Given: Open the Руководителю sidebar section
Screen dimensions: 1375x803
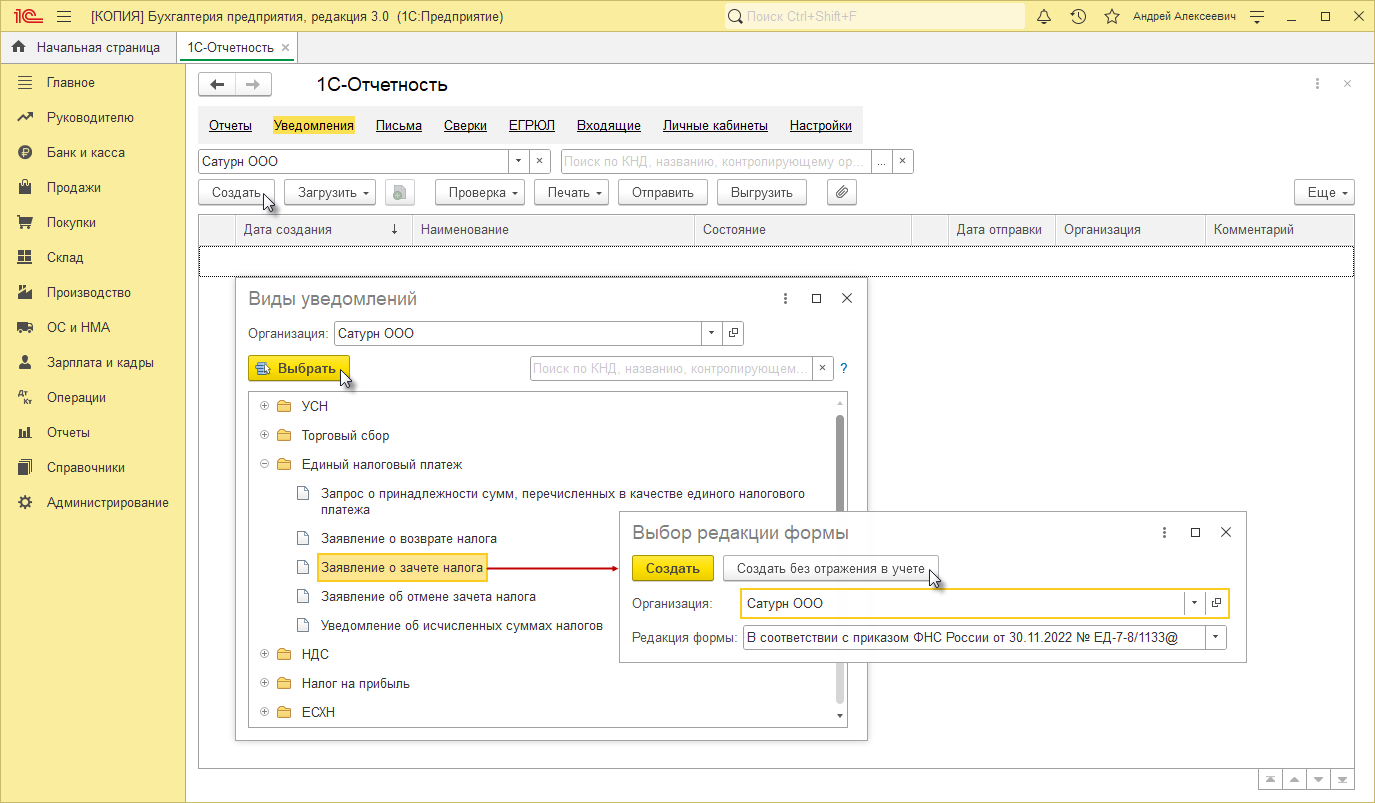Looking at the screenshot, I should click(x=90, y=118).
